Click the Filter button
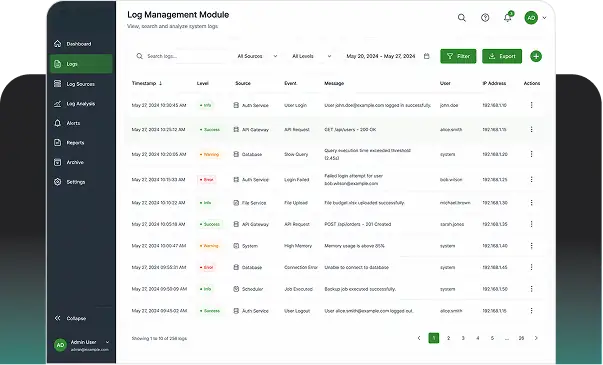The width and height of the screenshot is (603, 365). [458, 56]
